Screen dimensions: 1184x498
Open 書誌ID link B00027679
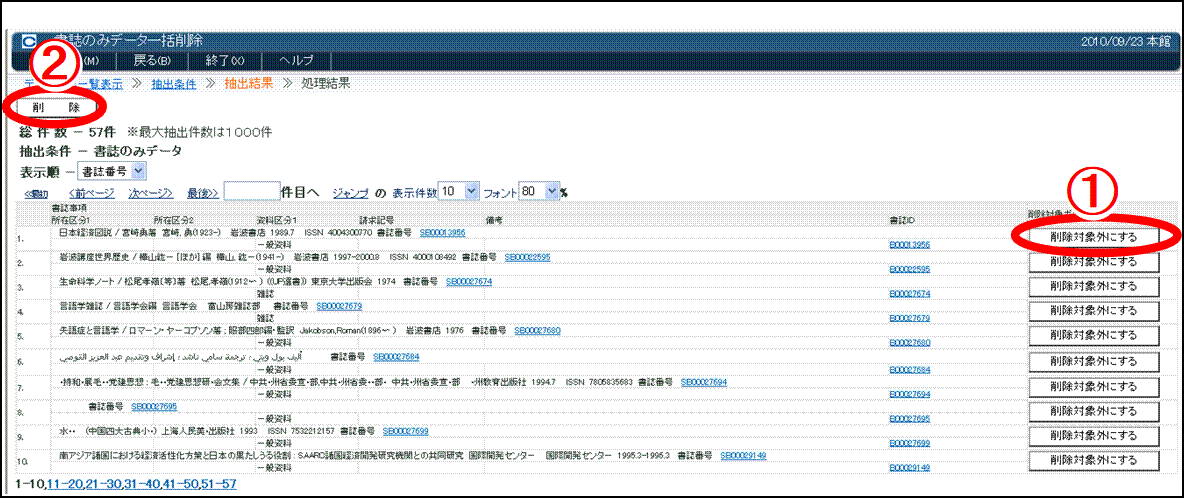(909, 318)
